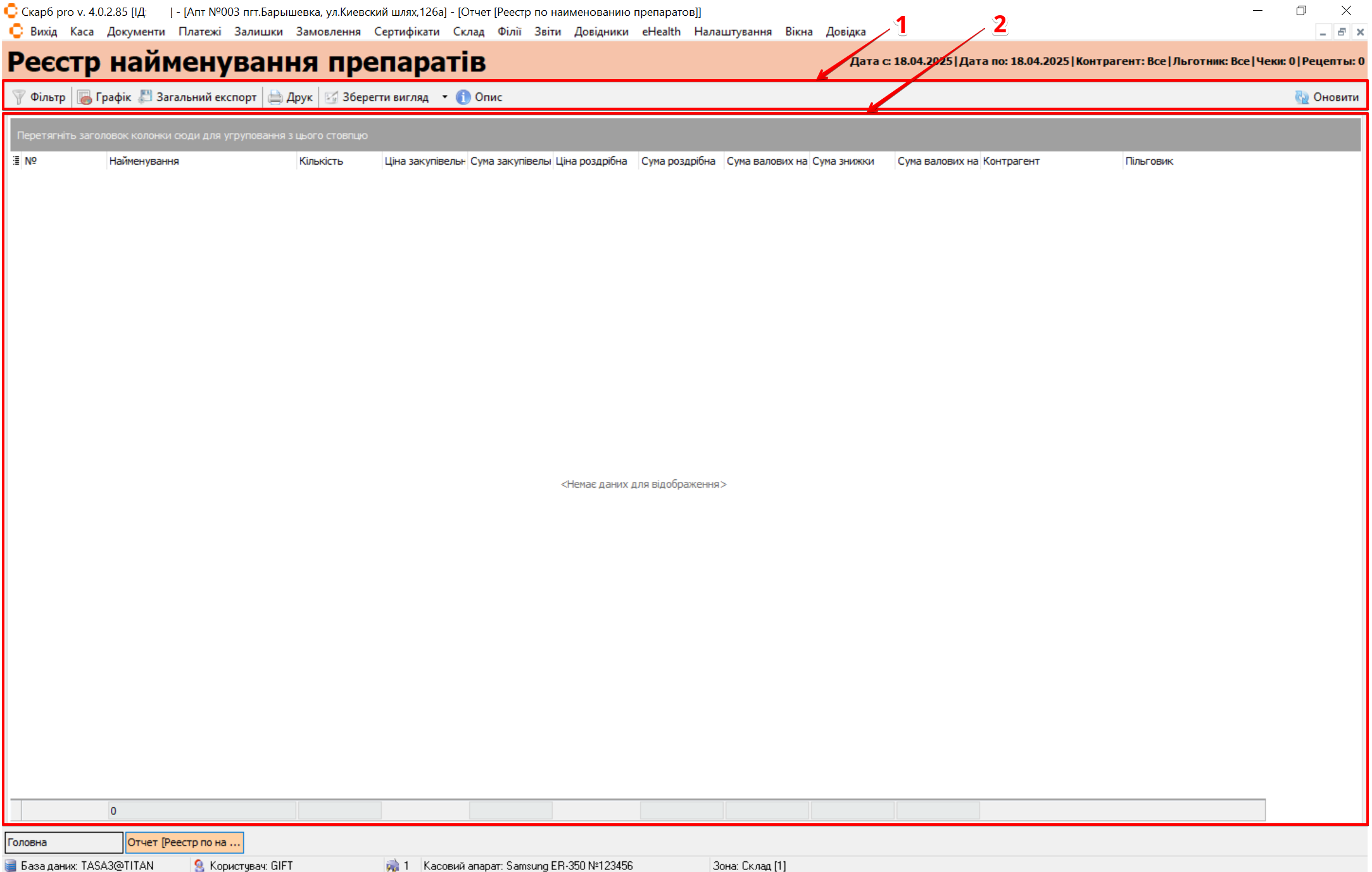1372x872 pixels.
Task: Open the eHealth menu
Action: [x=661, y=32]
